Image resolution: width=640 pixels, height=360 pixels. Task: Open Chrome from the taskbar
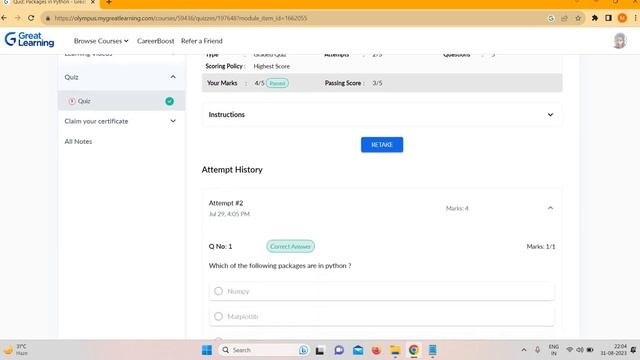pos(413,350)
